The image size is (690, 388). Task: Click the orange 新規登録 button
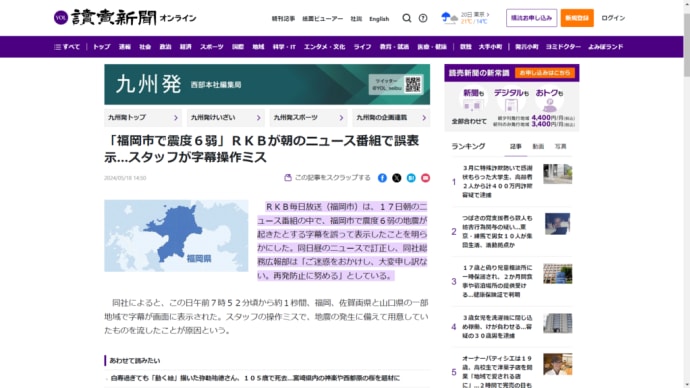(x=577, y=18)
